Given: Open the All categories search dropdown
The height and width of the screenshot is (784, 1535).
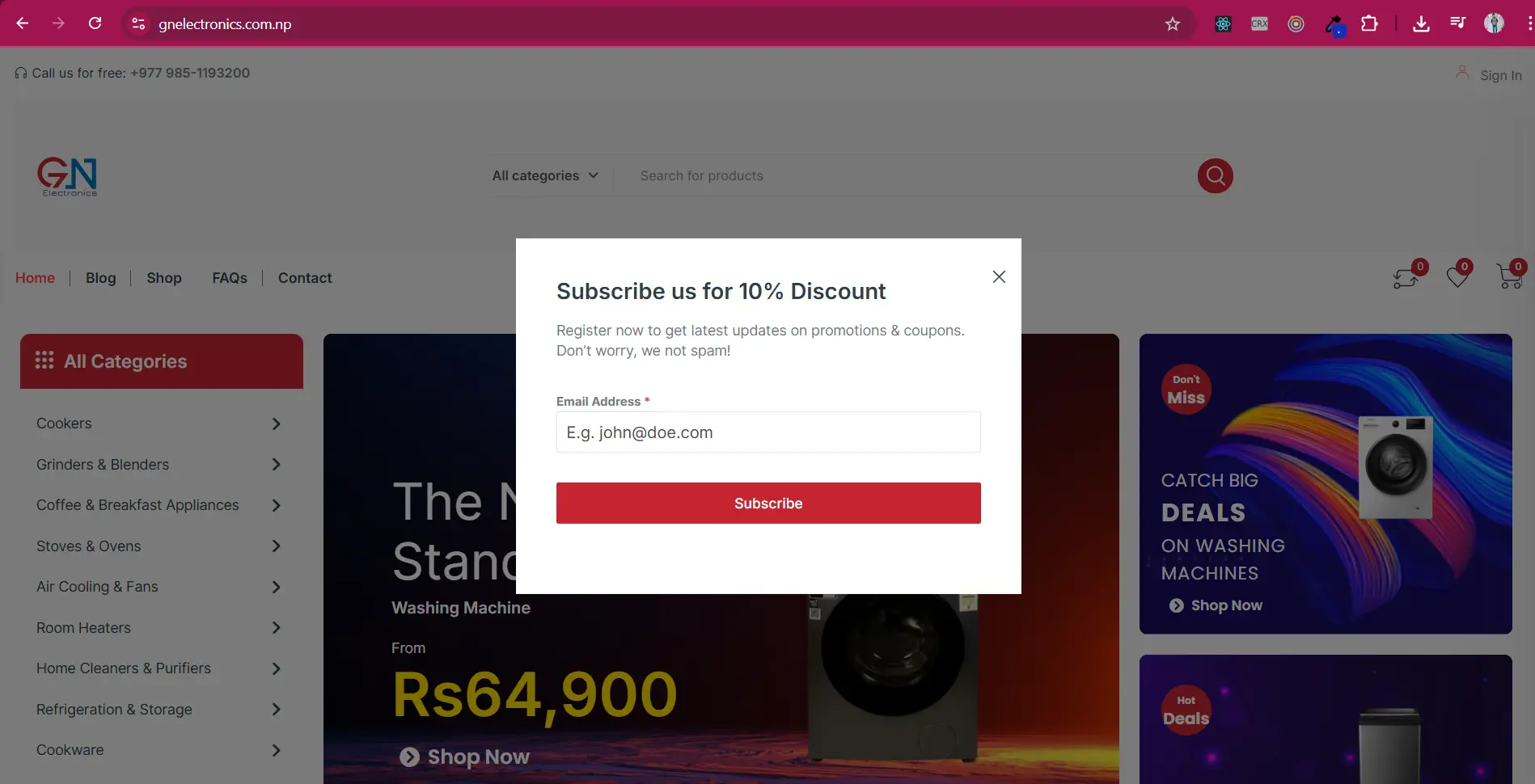Looking at the screenshot, I should (545, 175).
